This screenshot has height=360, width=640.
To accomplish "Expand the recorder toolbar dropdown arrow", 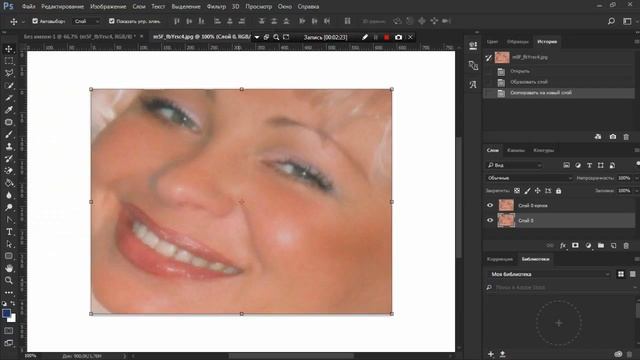I will [x=257, y=37].
